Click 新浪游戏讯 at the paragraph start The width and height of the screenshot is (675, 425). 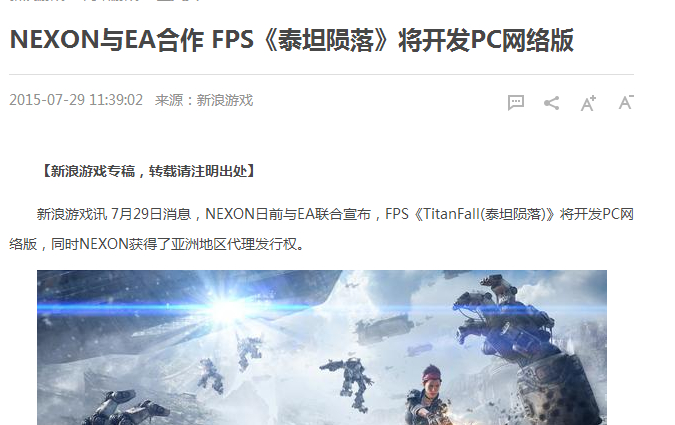72,214
